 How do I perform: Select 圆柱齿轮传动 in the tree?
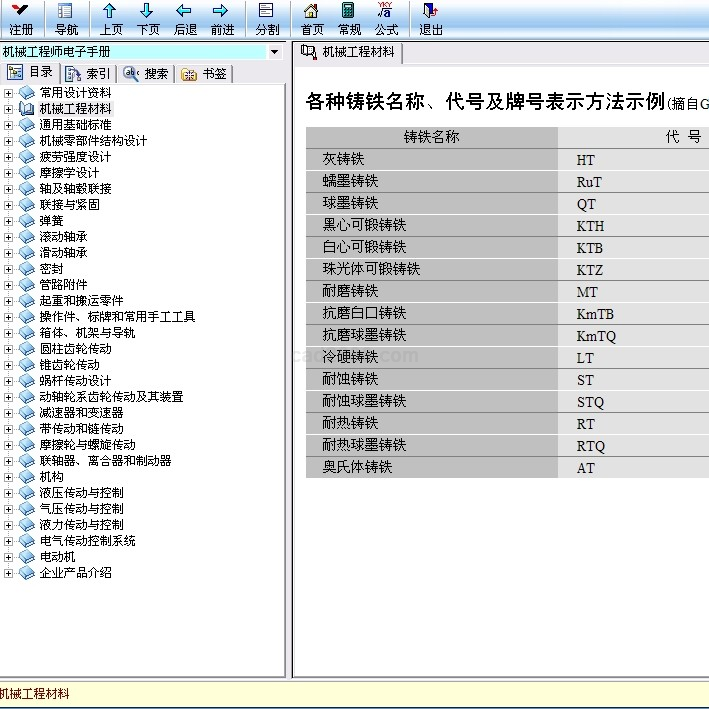75,349
